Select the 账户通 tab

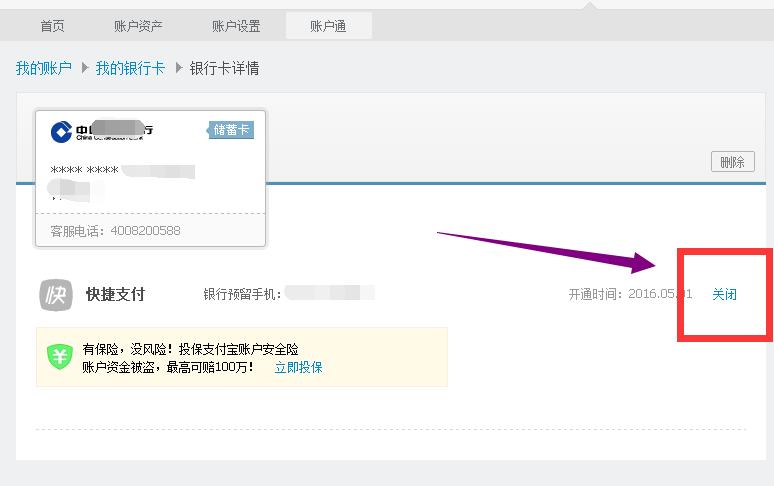pyautogui.click(x=328, y=26)
